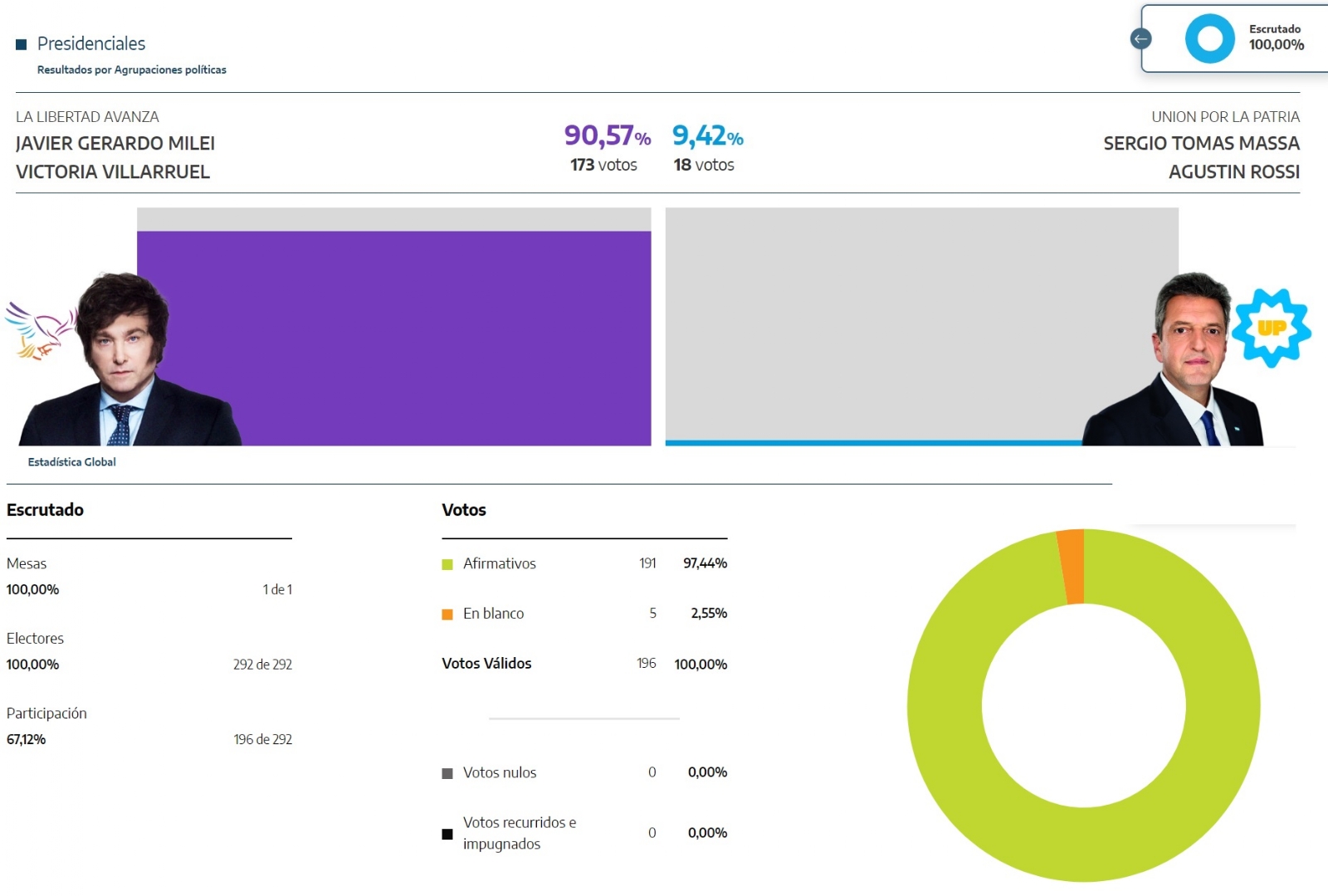Click the back arrow on Escrutado panel
The width and height of the screenshot is (1328, 896).
click(1141, 38)
